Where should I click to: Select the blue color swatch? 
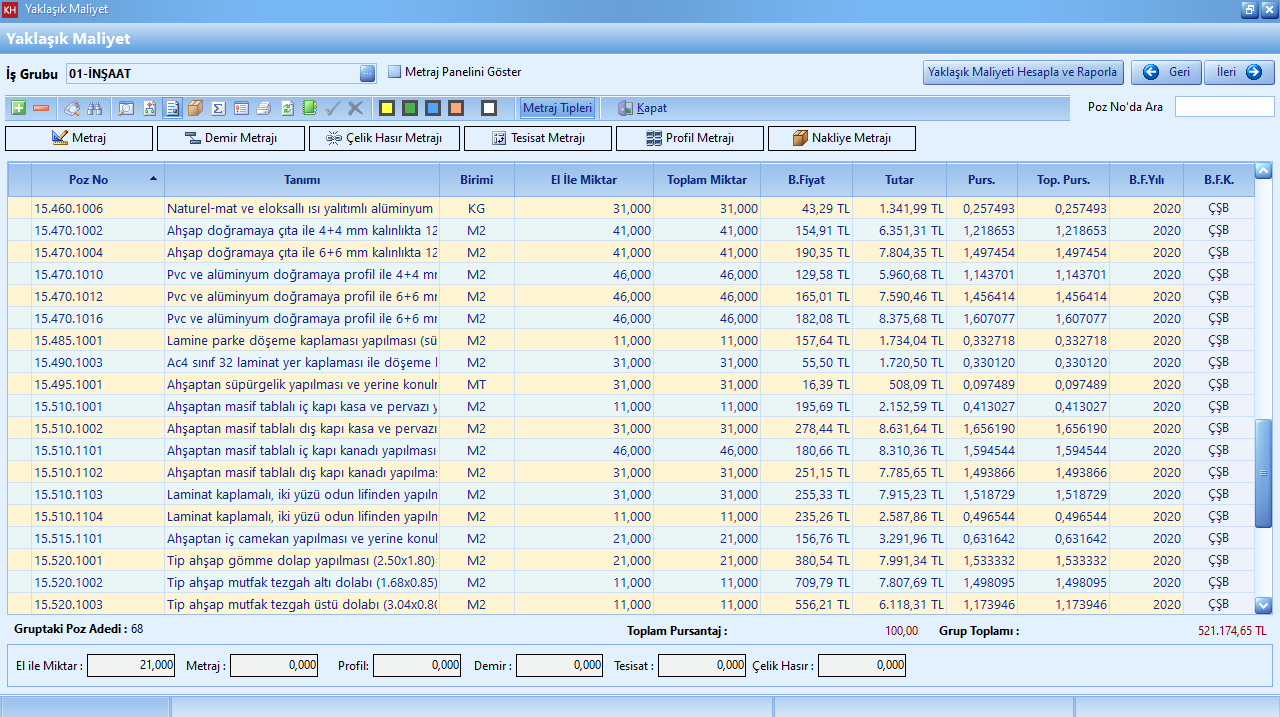click(x=433, y=108)
